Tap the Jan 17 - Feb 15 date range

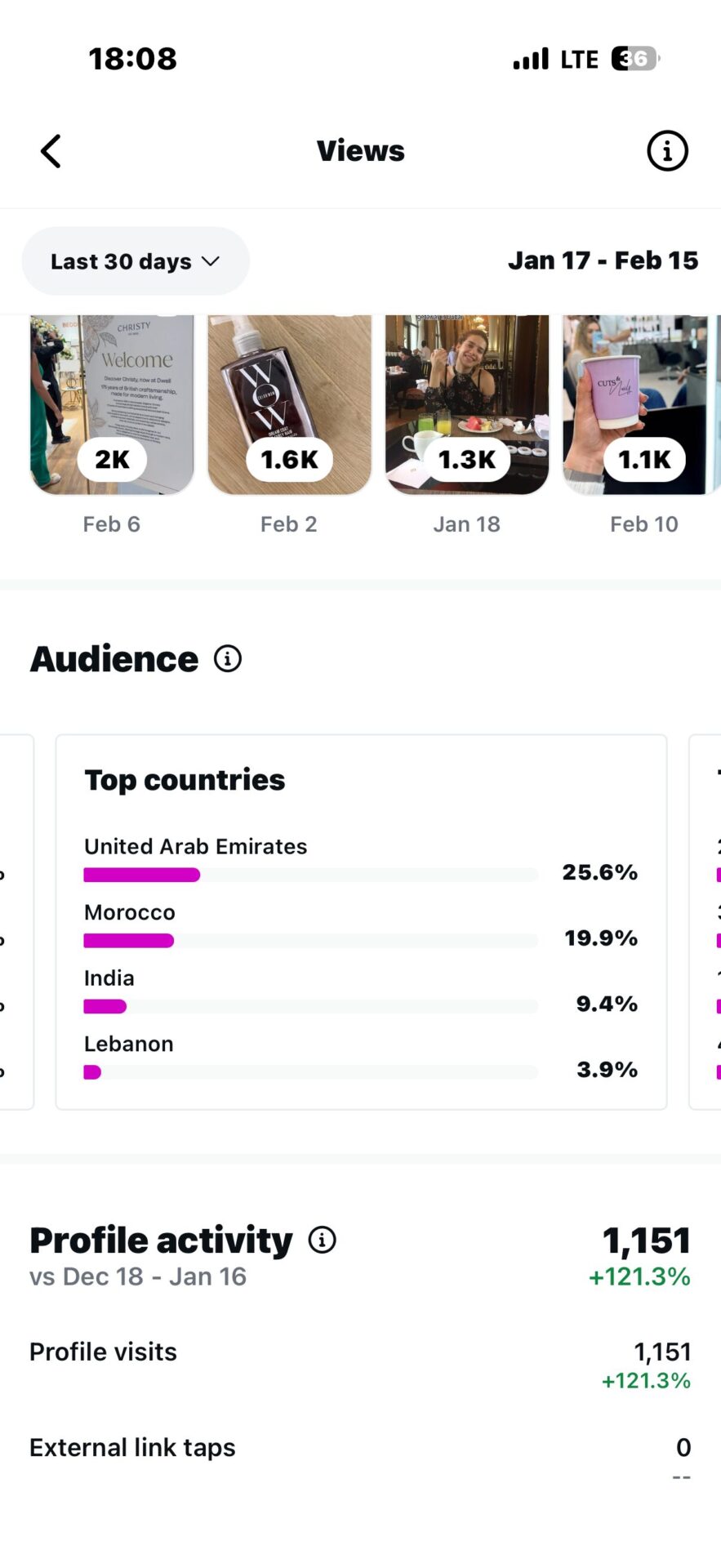pyautogui.click(x=603, y=261)
